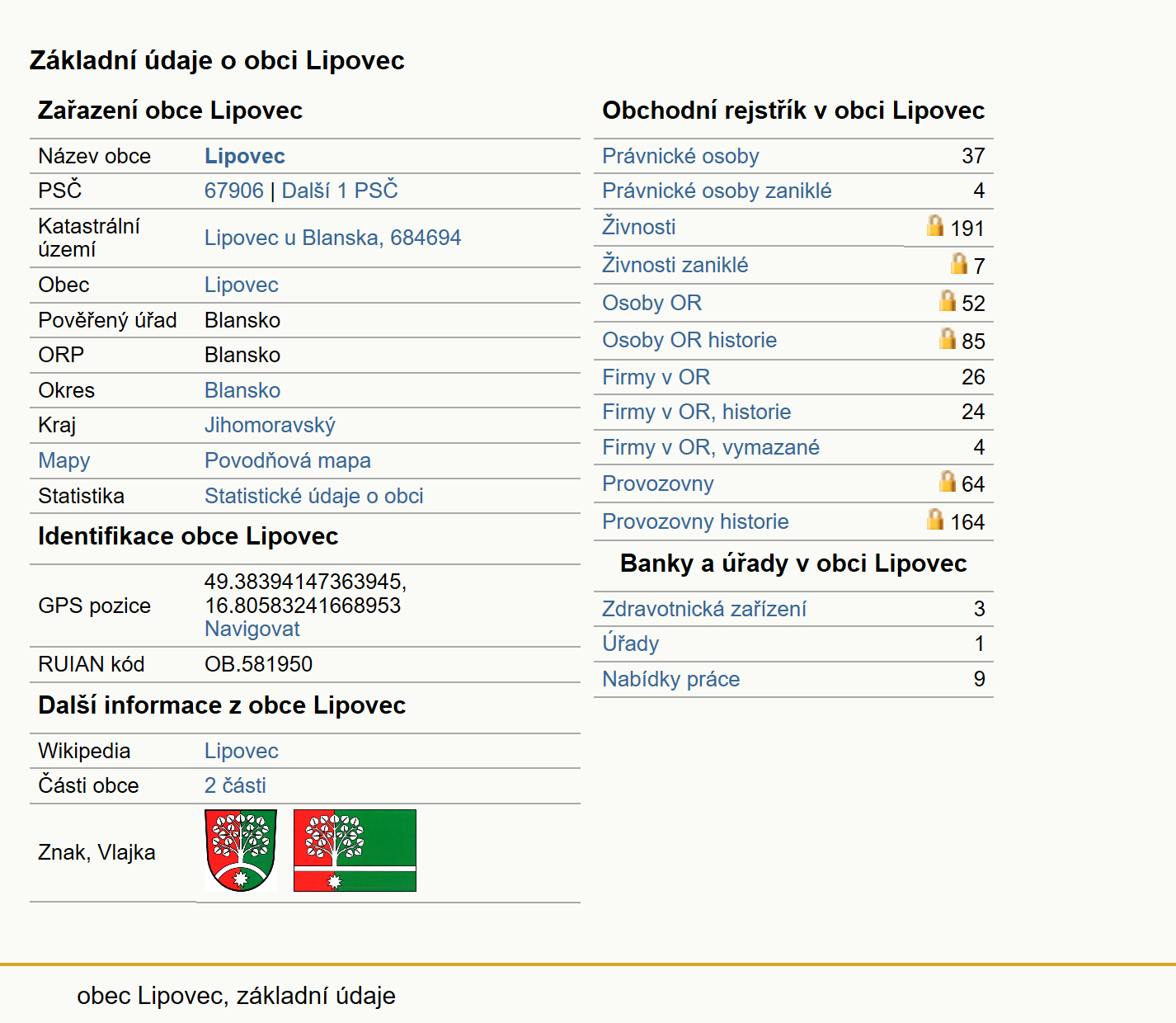This screenshot has height=1023, width=1176.
Task: Open the Provozovny historie link
Action: [x=695, y=521]
